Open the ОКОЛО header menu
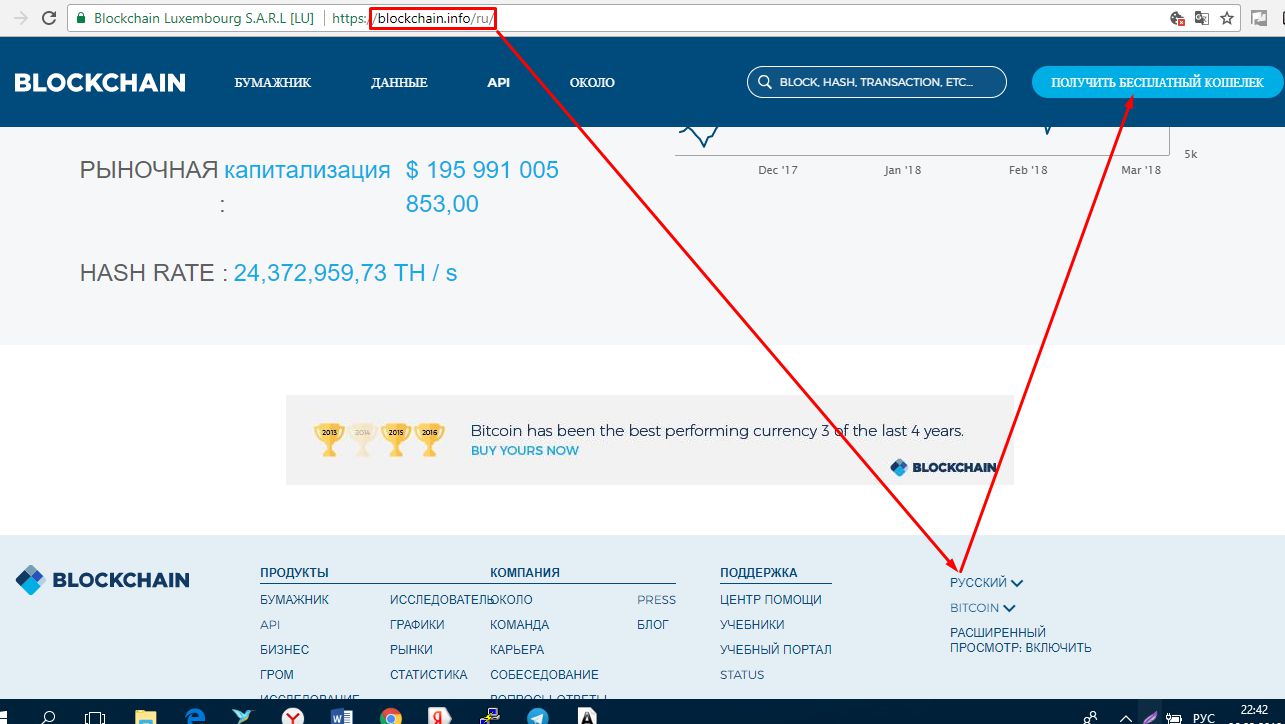 (x=592, y=83)
